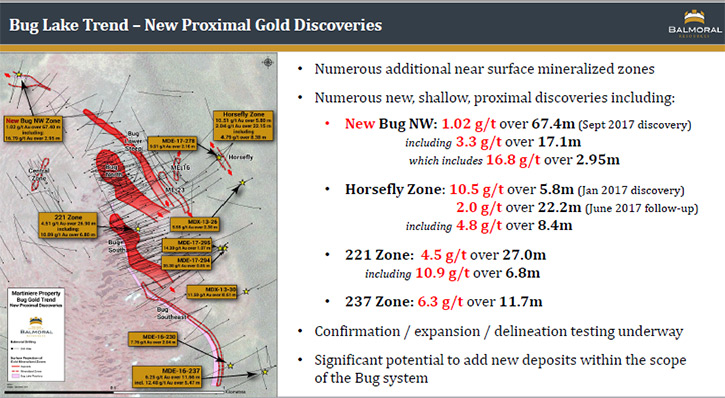725x398 pixels.
Task: Click the yellow star at 221 Zone
Action: [138, 229]
